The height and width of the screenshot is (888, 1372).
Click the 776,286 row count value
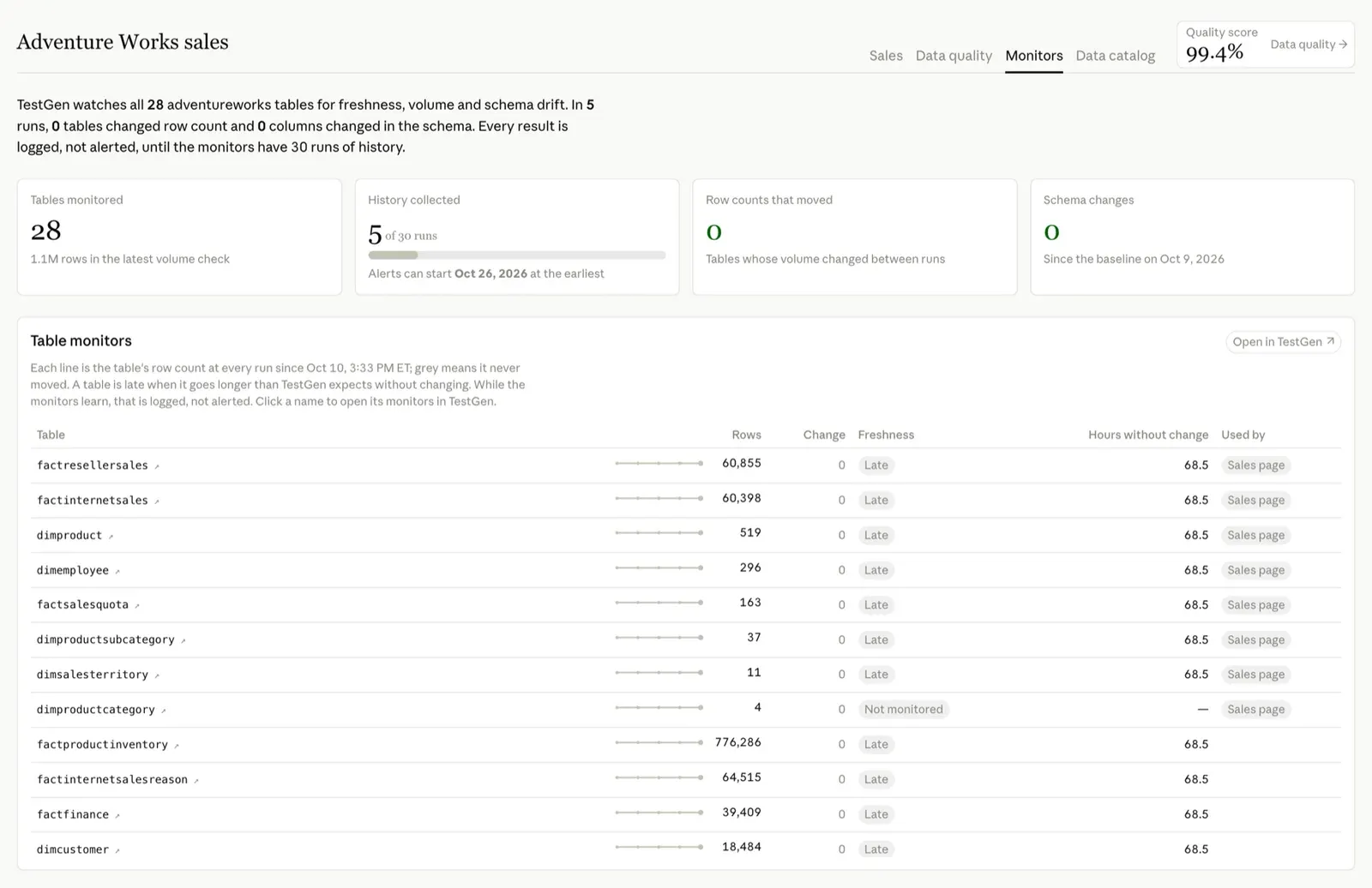[x=738, y=742]
